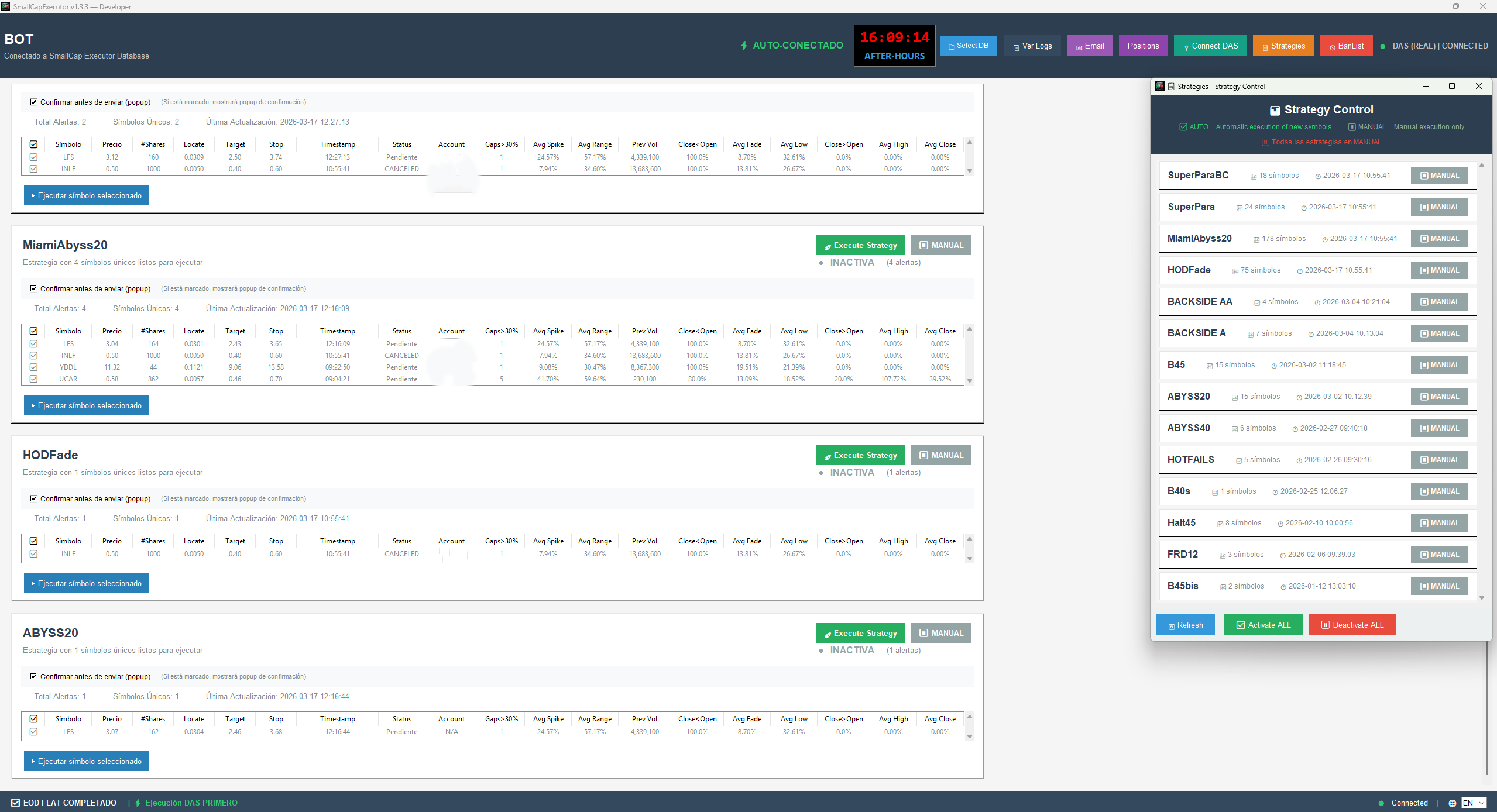
Task: Click scroll-down arrow of Strategy Control list
Action: click(x=1482, y=597)
